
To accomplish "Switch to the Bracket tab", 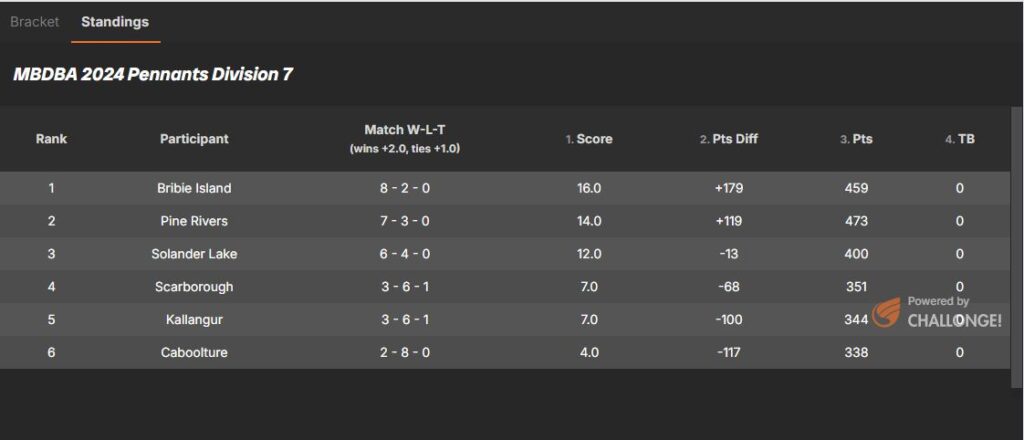I will pos(35,21).
